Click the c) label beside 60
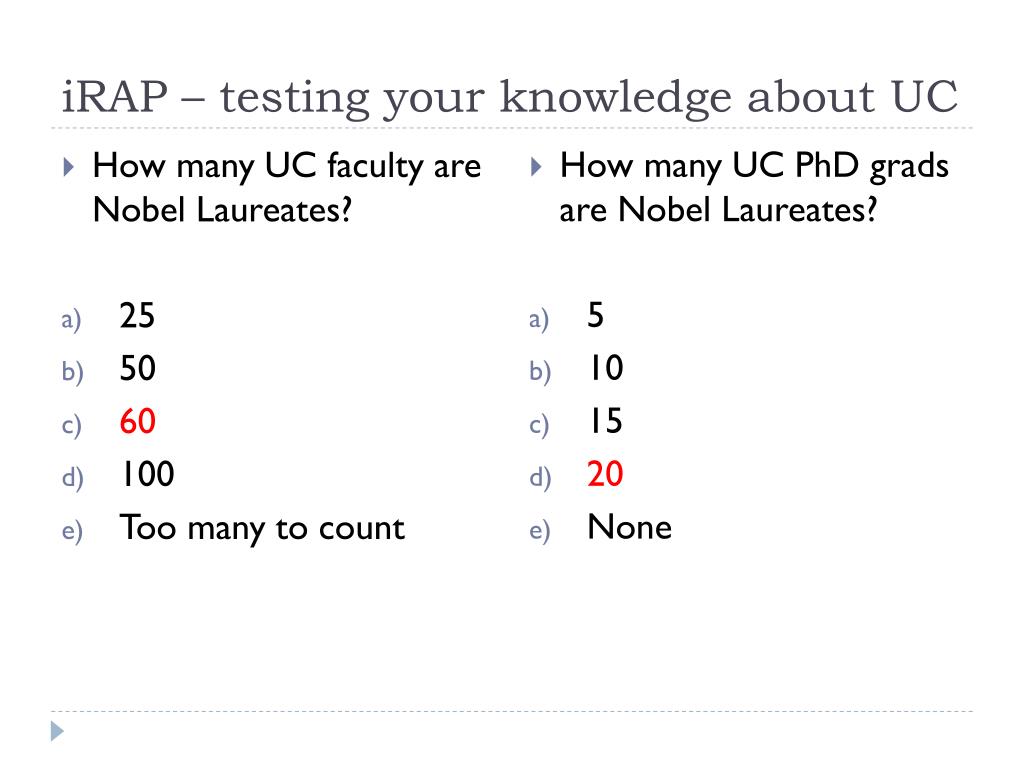Screen dimensions: 1024x768 [x=70, y=426]
